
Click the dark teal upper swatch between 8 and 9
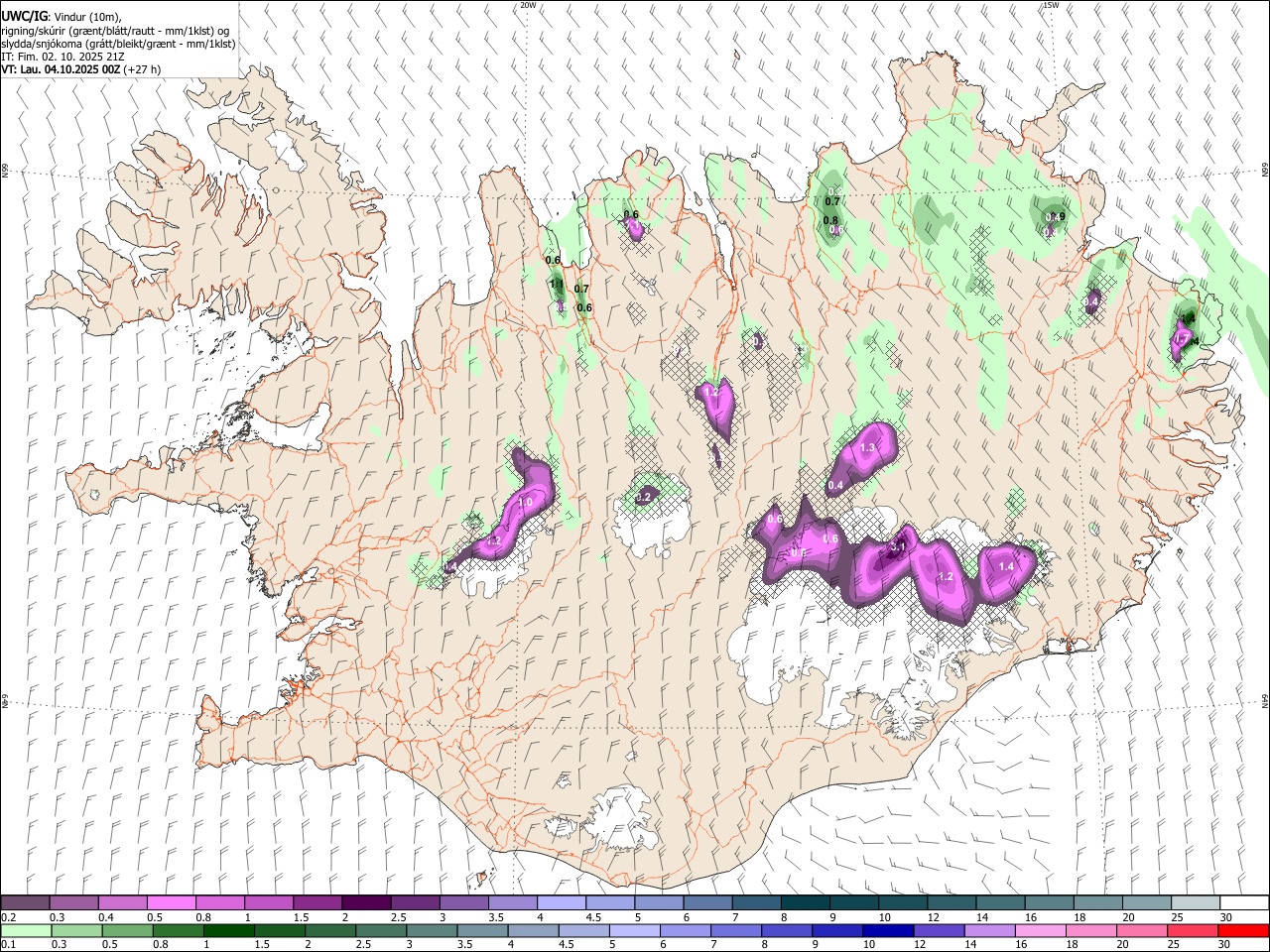[x=806, y=903]
